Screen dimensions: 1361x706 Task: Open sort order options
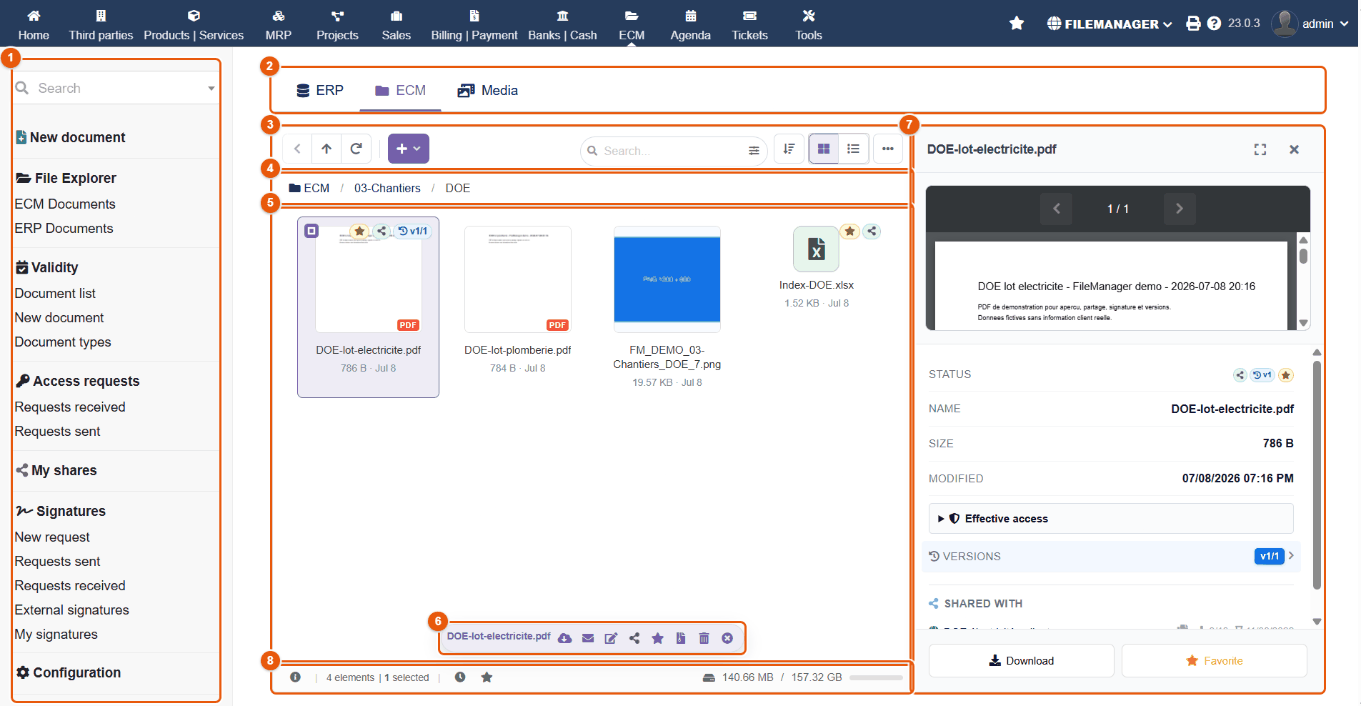tap(789, 149)
